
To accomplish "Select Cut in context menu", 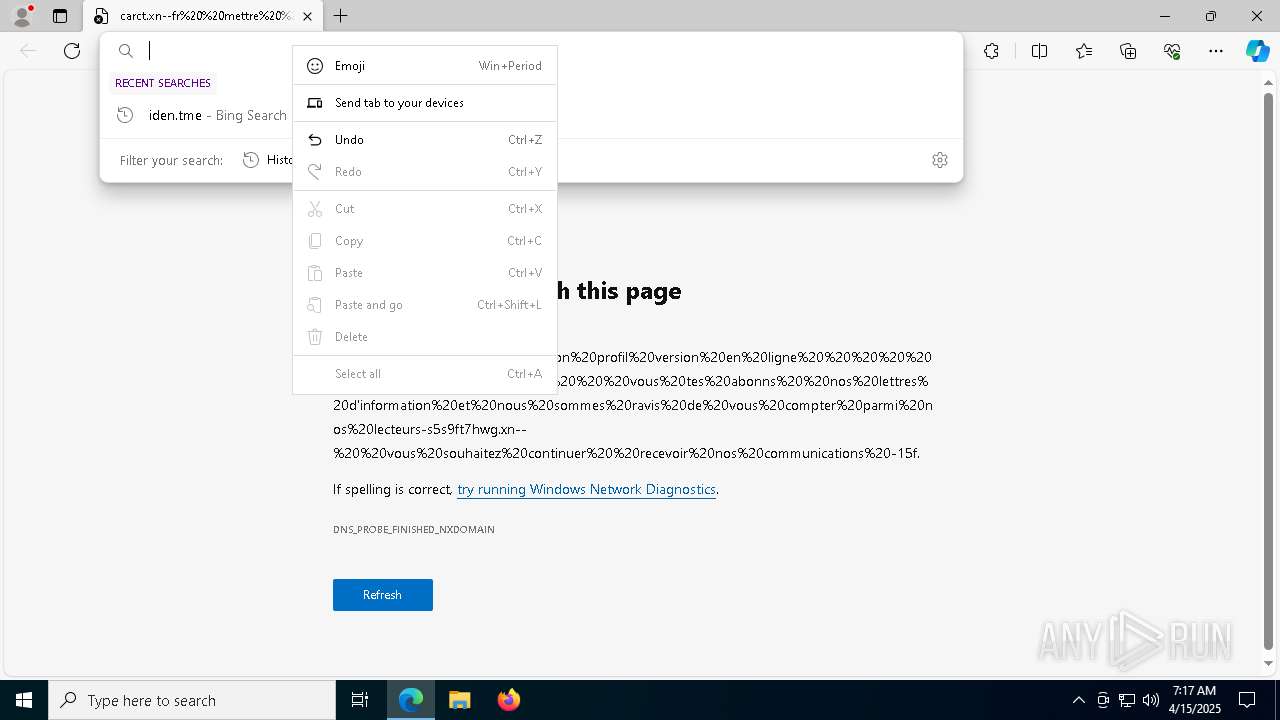I will click(x=425, y=209).
